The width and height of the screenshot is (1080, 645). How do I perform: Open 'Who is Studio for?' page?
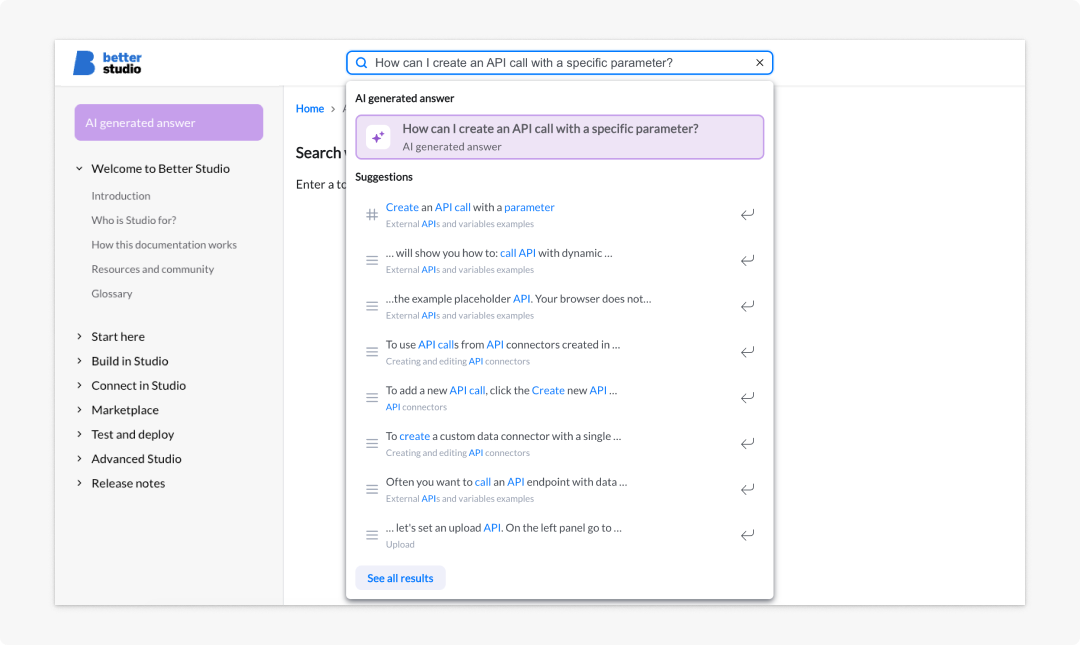pos(134,221)
